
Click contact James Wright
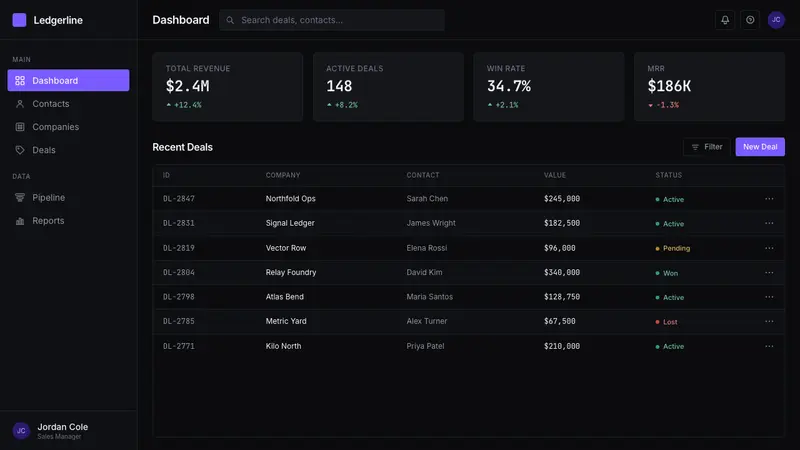click(431, 223)
